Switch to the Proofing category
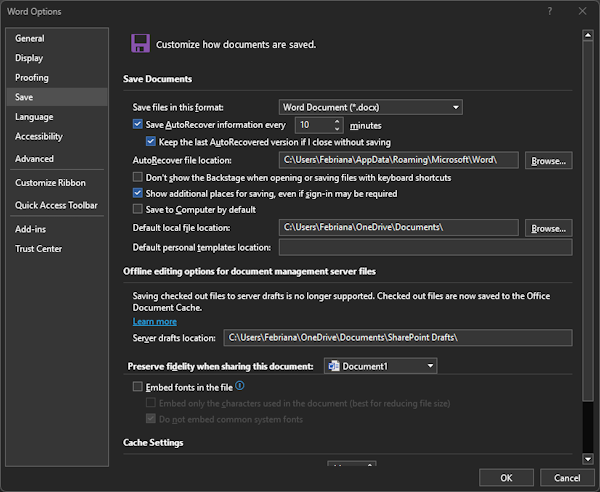600x492 pixels. click(x=32, y=78)
